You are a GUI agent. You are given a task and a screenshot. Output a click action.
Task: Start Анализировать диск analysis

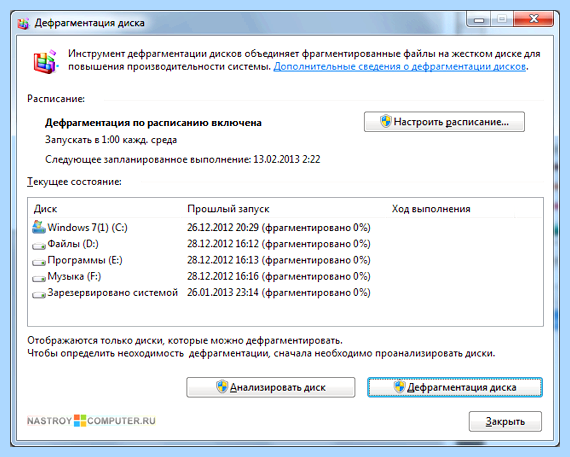(x=270, y=388)
